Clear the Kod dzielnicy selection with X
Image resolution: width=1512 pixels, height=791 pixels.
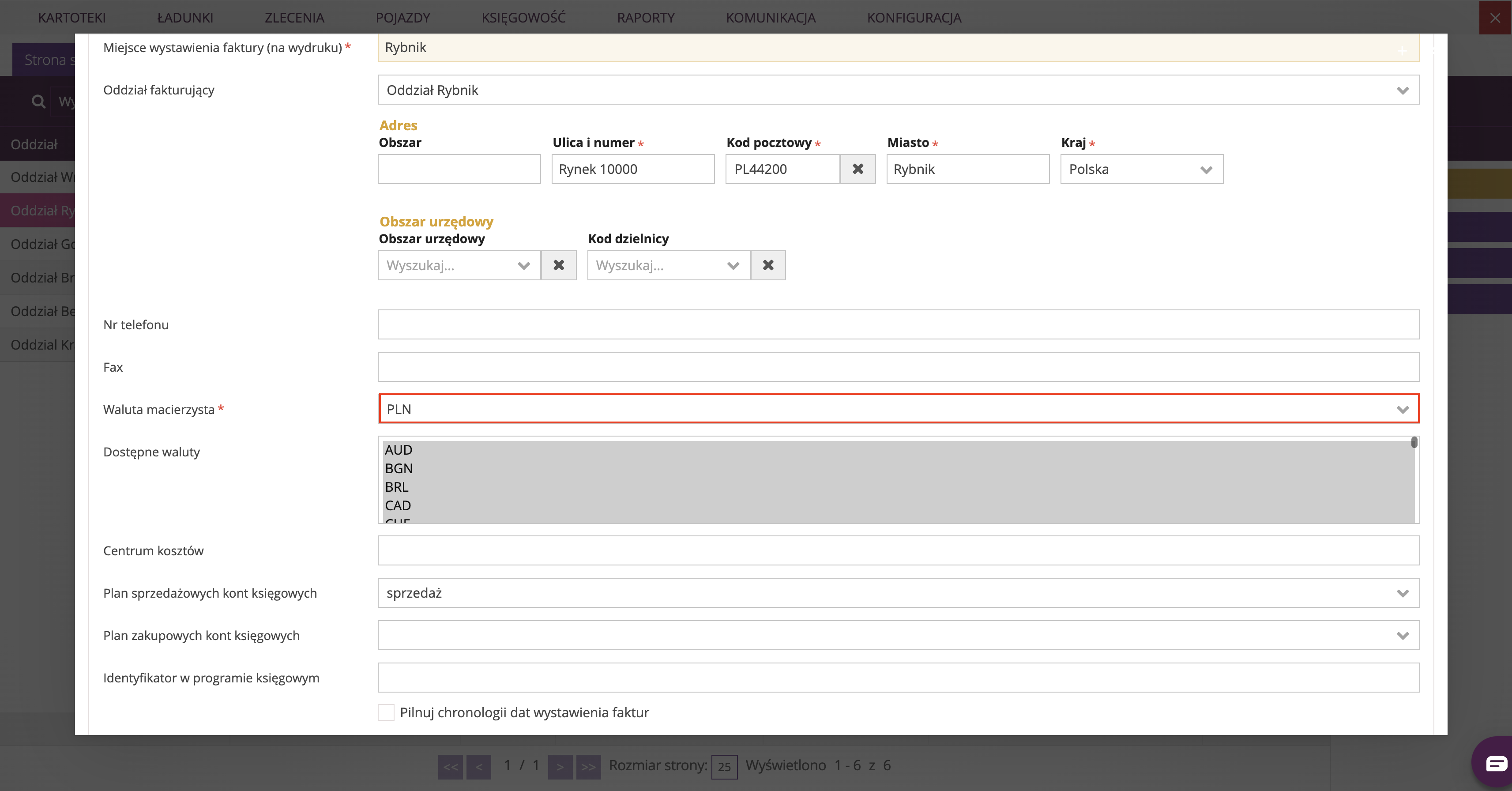768,265
